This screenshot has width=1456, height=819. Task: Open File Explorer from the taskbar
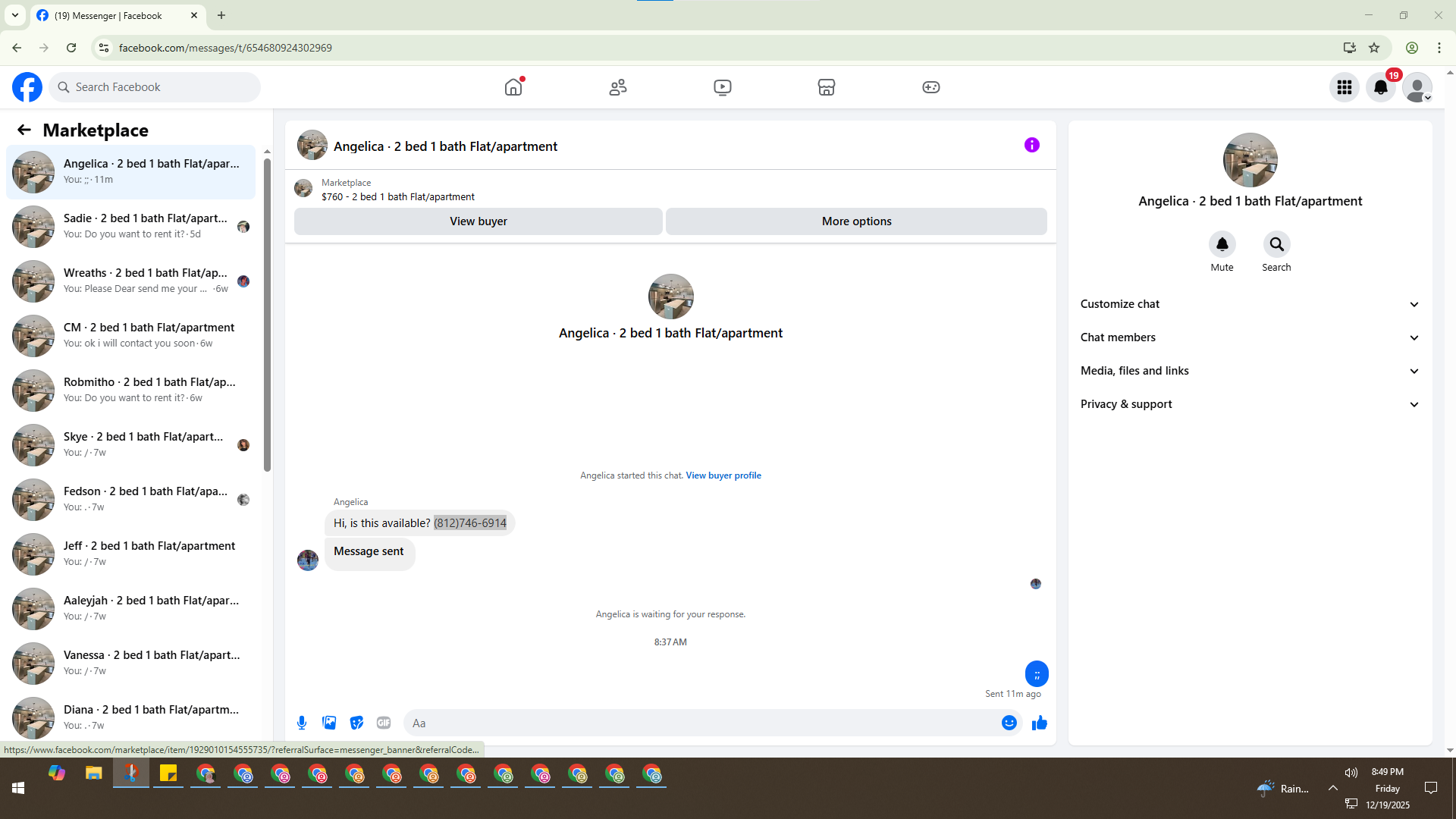(94, 773)
